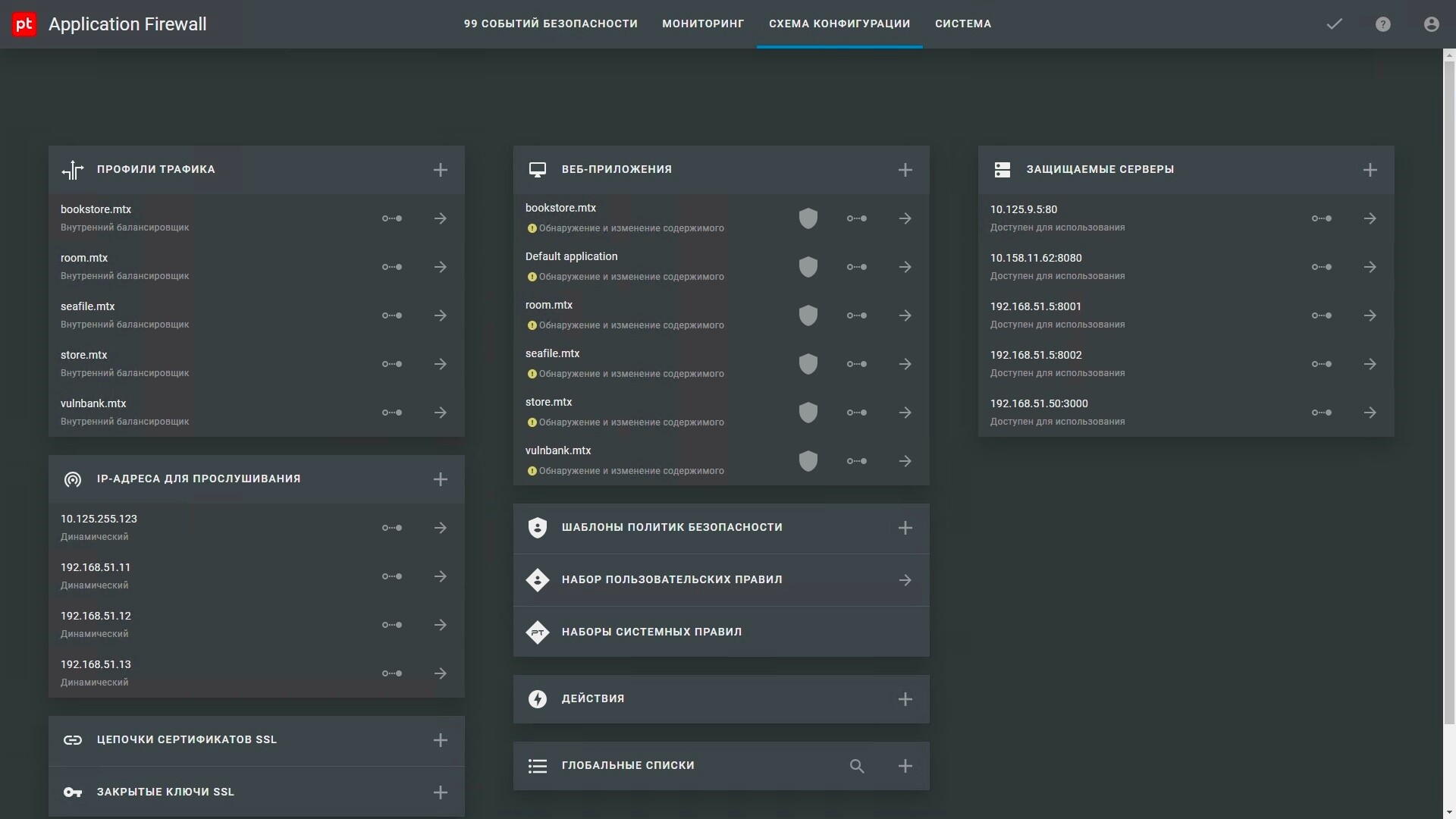
Task: Click the Веб-приложения panel header
Action: pyautogui.click(x=721, y=170)
